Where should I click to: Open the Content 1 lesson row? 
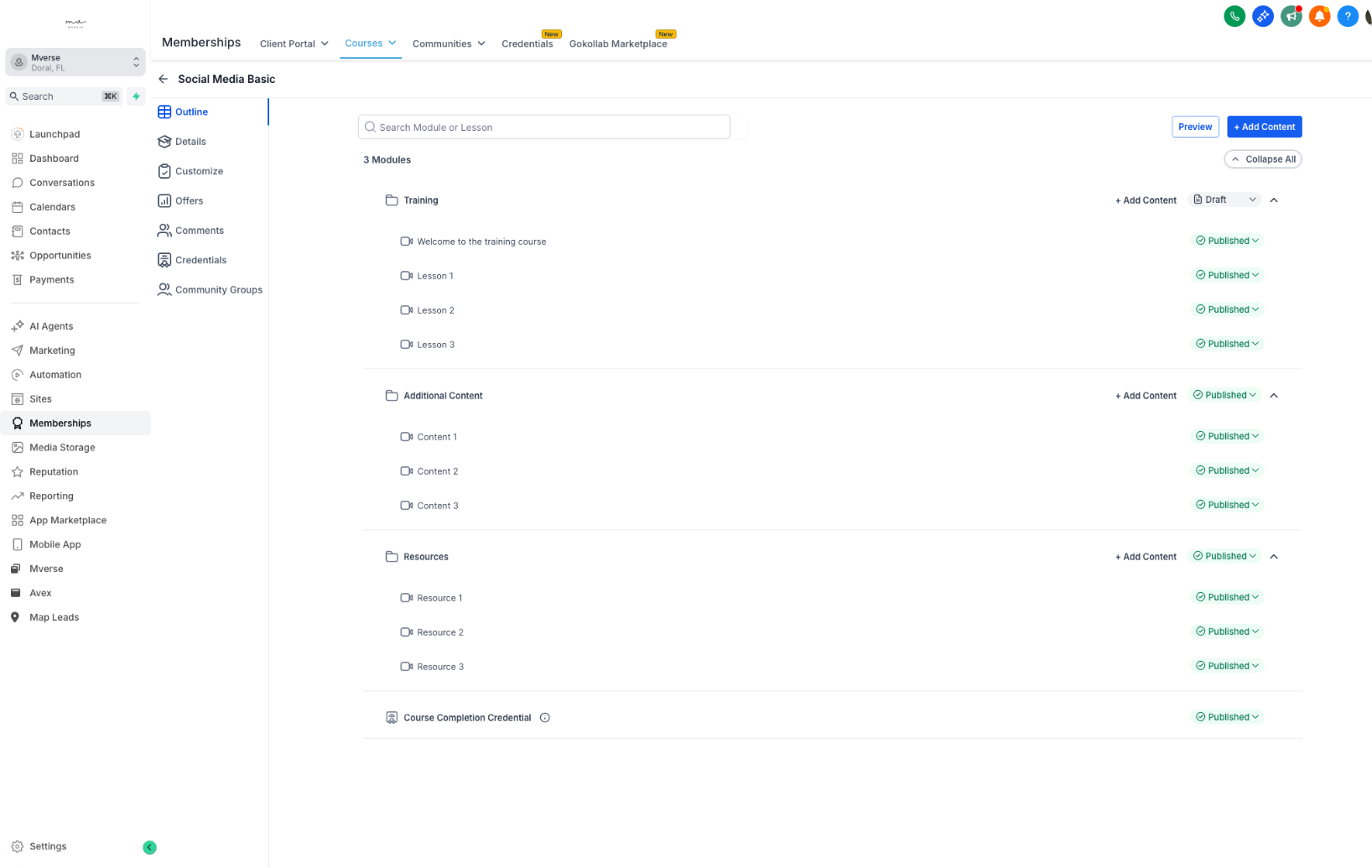coord(832,437)
